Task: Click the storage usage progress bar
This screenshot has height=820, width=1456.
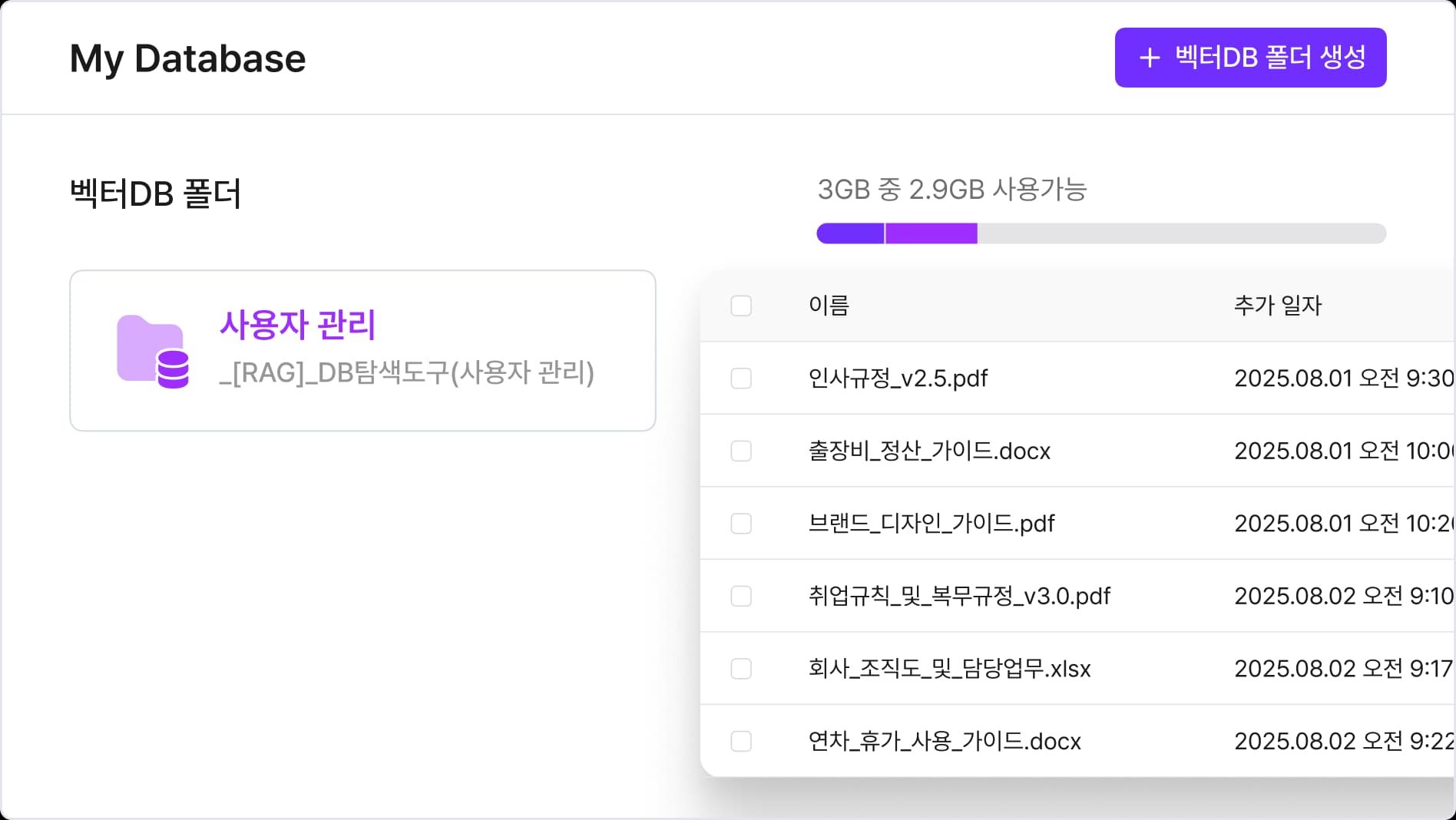Action: (1100, 233)
